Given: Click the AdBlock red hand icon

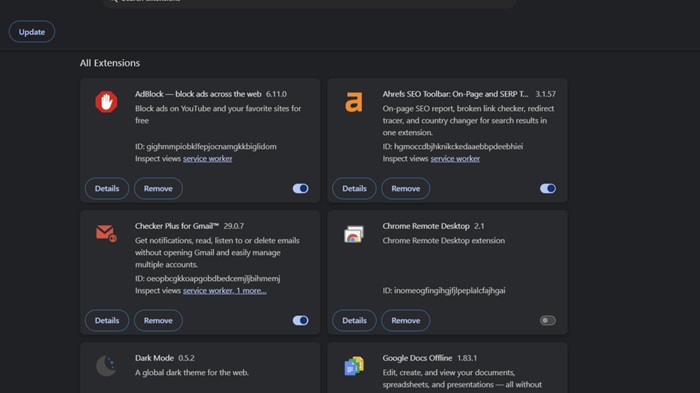Looking at the screenshot, I should 106,102.
